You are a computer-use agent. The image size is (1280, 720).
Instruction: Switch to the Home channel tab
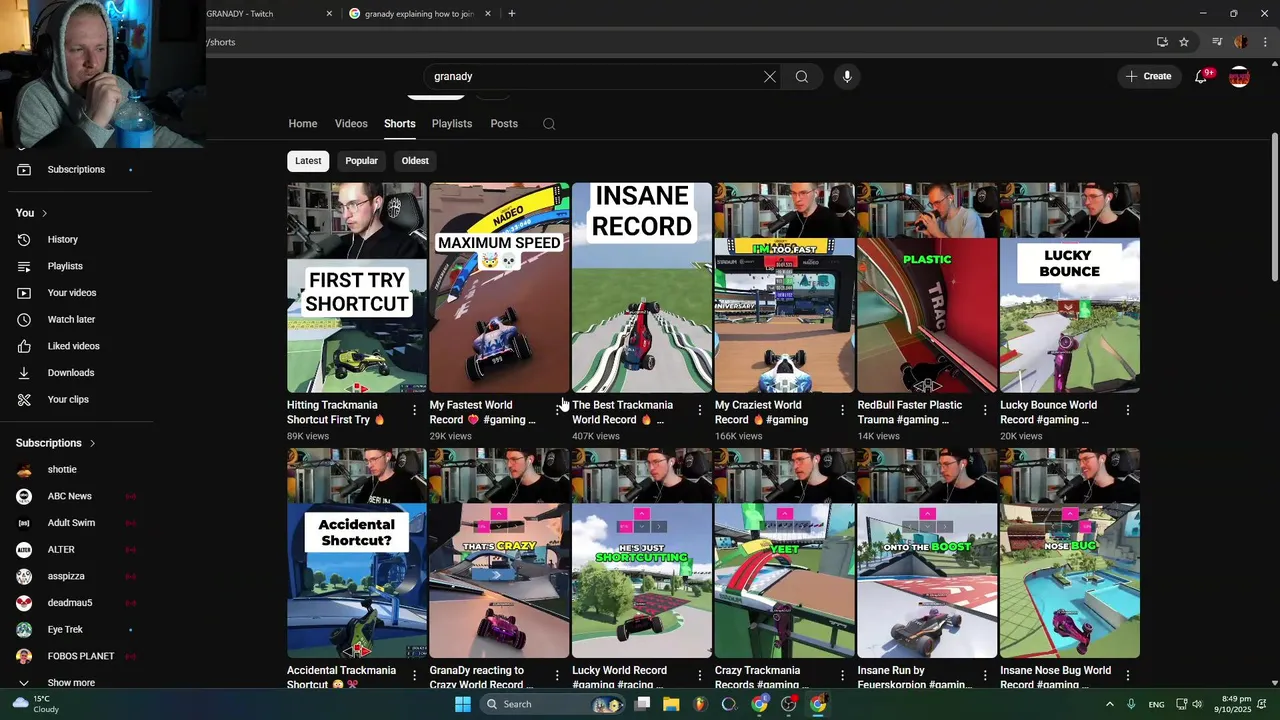pos(303,124)
